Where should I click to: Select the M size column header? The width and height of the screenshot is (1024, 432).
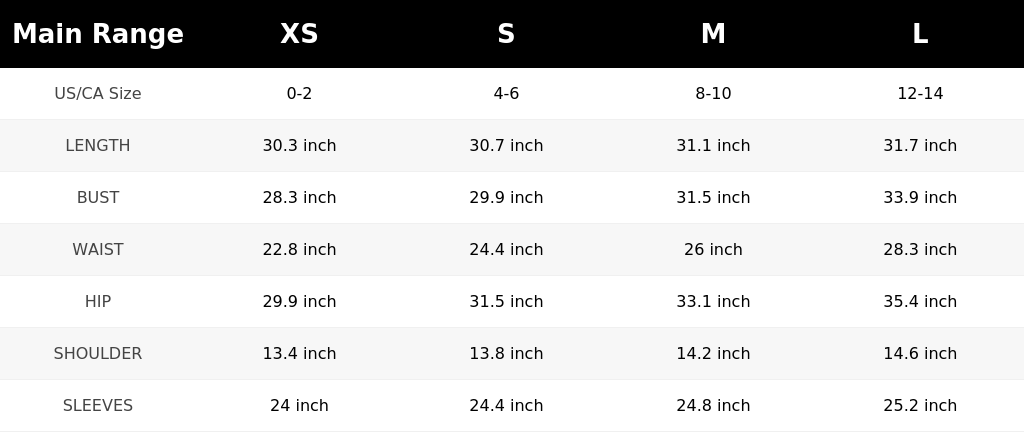tap(713, 34)
